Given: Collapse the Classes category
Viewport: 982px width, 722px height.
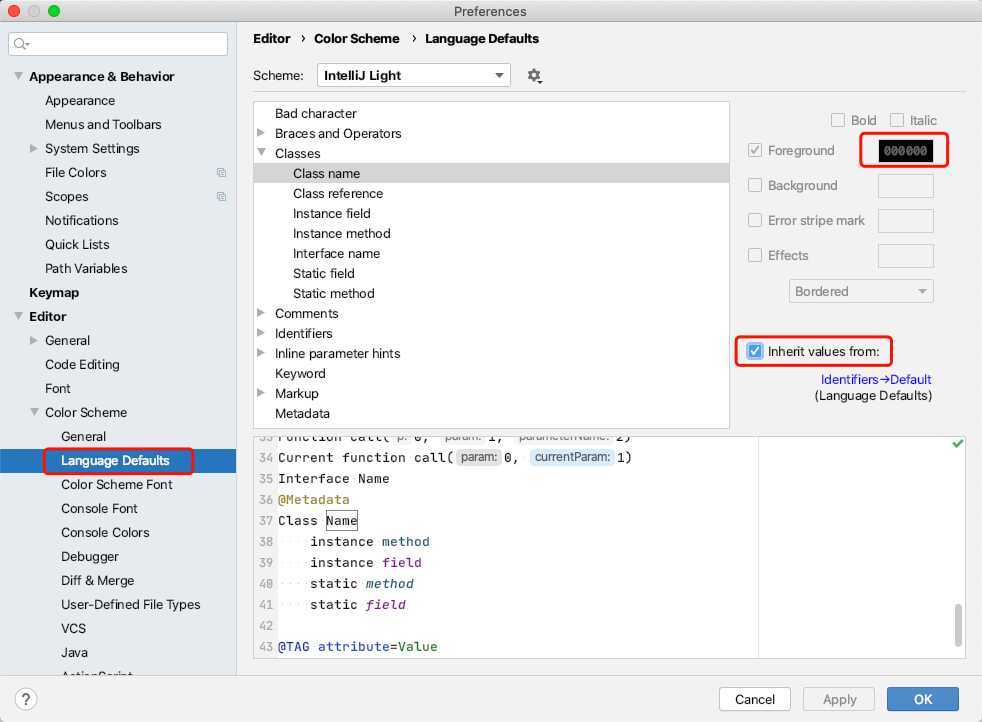Looking at the screenshot, I should click(x=261, y=153).
